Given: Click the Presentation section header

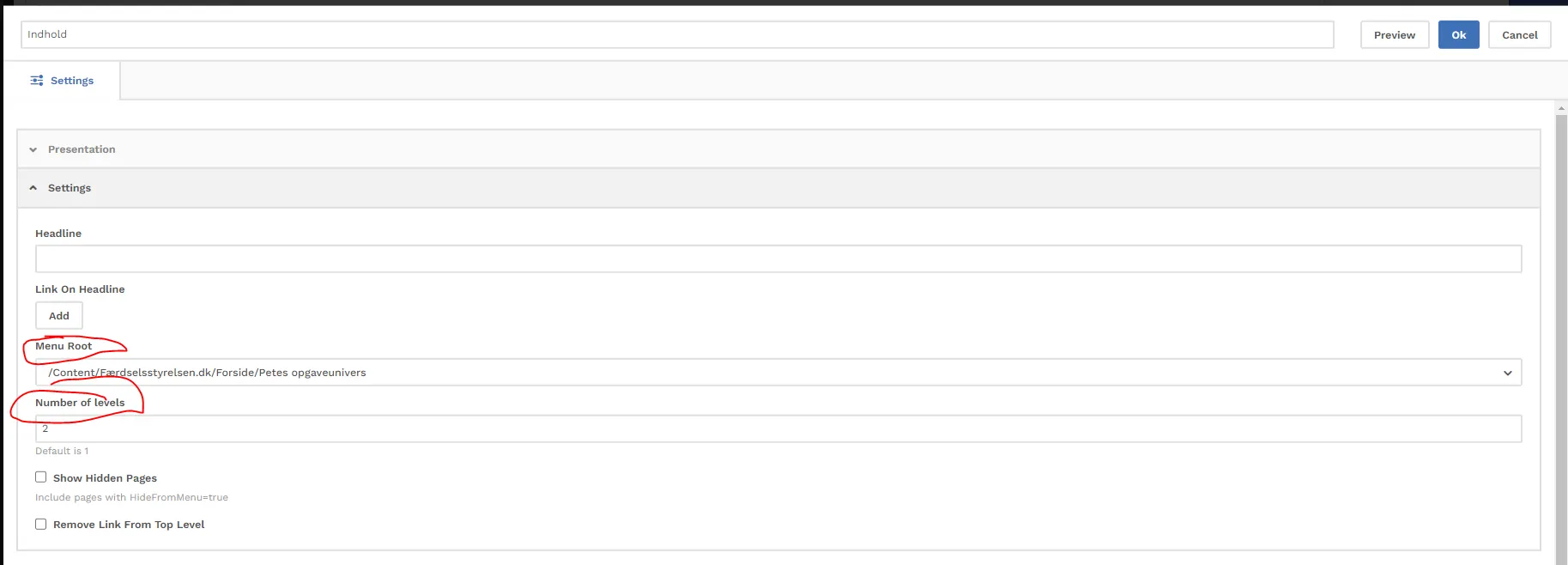Looking at the screenshot, I should pos(82,149).
